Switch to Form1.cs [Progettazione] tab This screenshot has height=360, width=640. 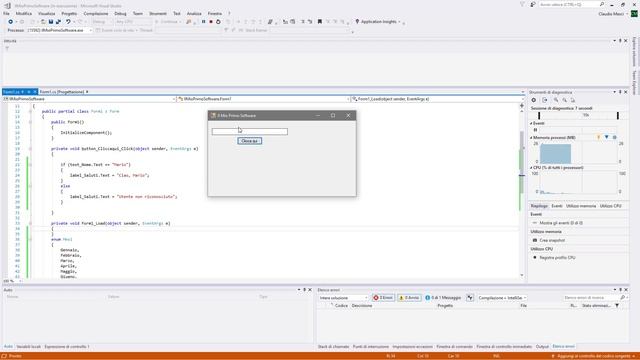tap(62, 92)
